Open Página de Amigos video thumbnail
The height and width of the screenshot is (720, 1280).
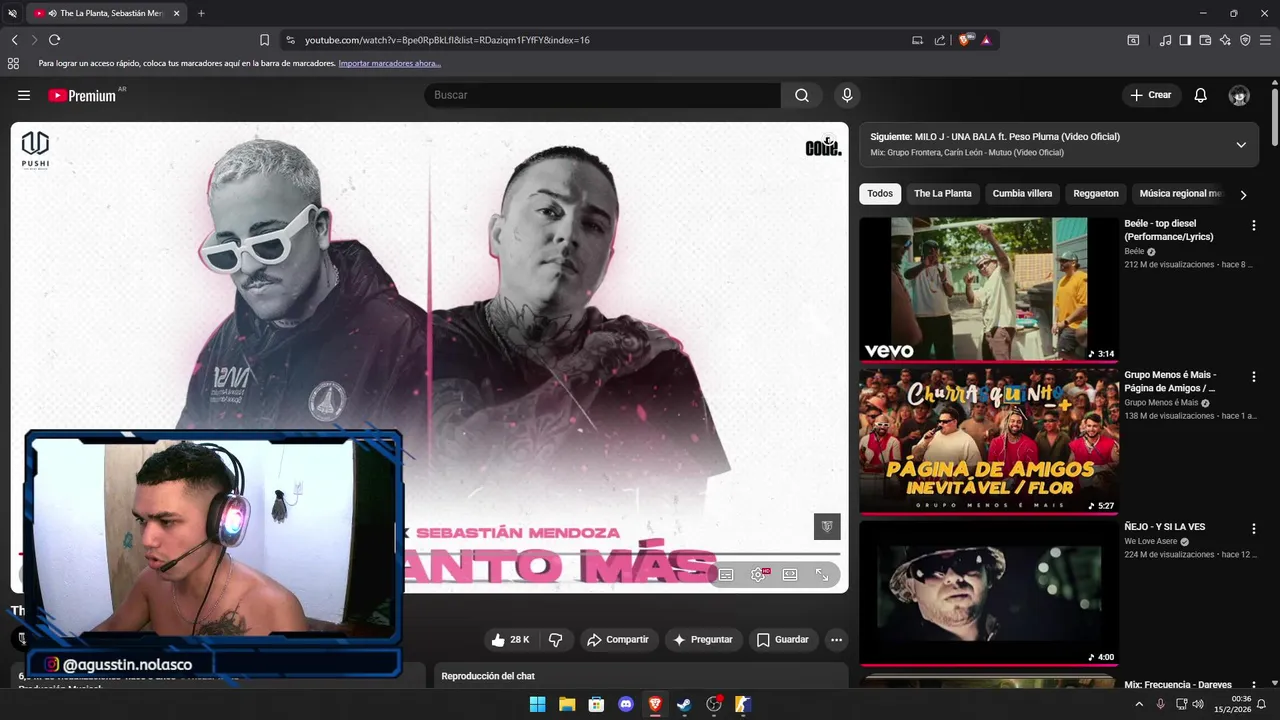click(x=989, y=441)
